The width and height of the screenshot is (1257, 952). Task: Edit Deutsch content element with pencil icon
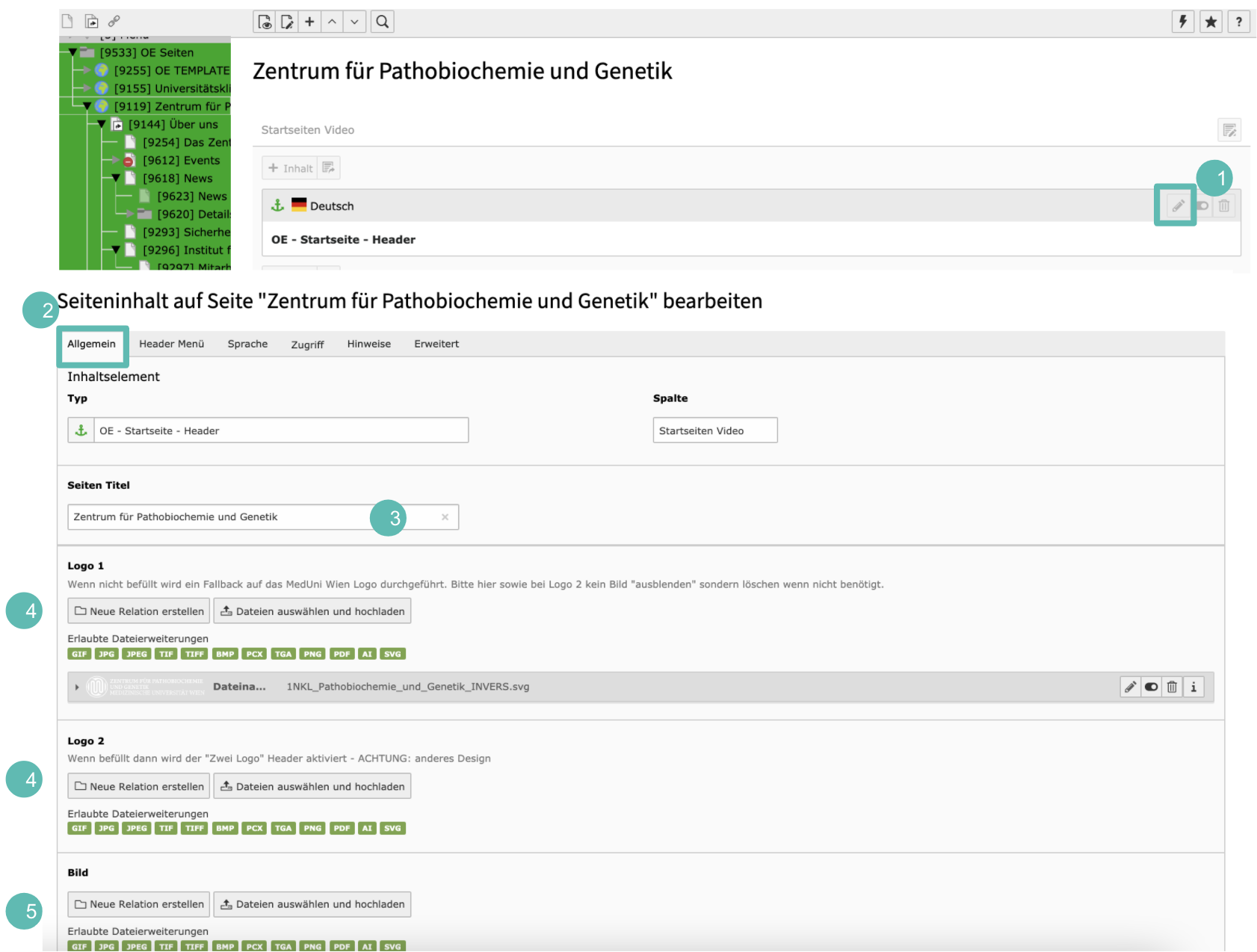pyautogui.click(x=1178, y=205)
